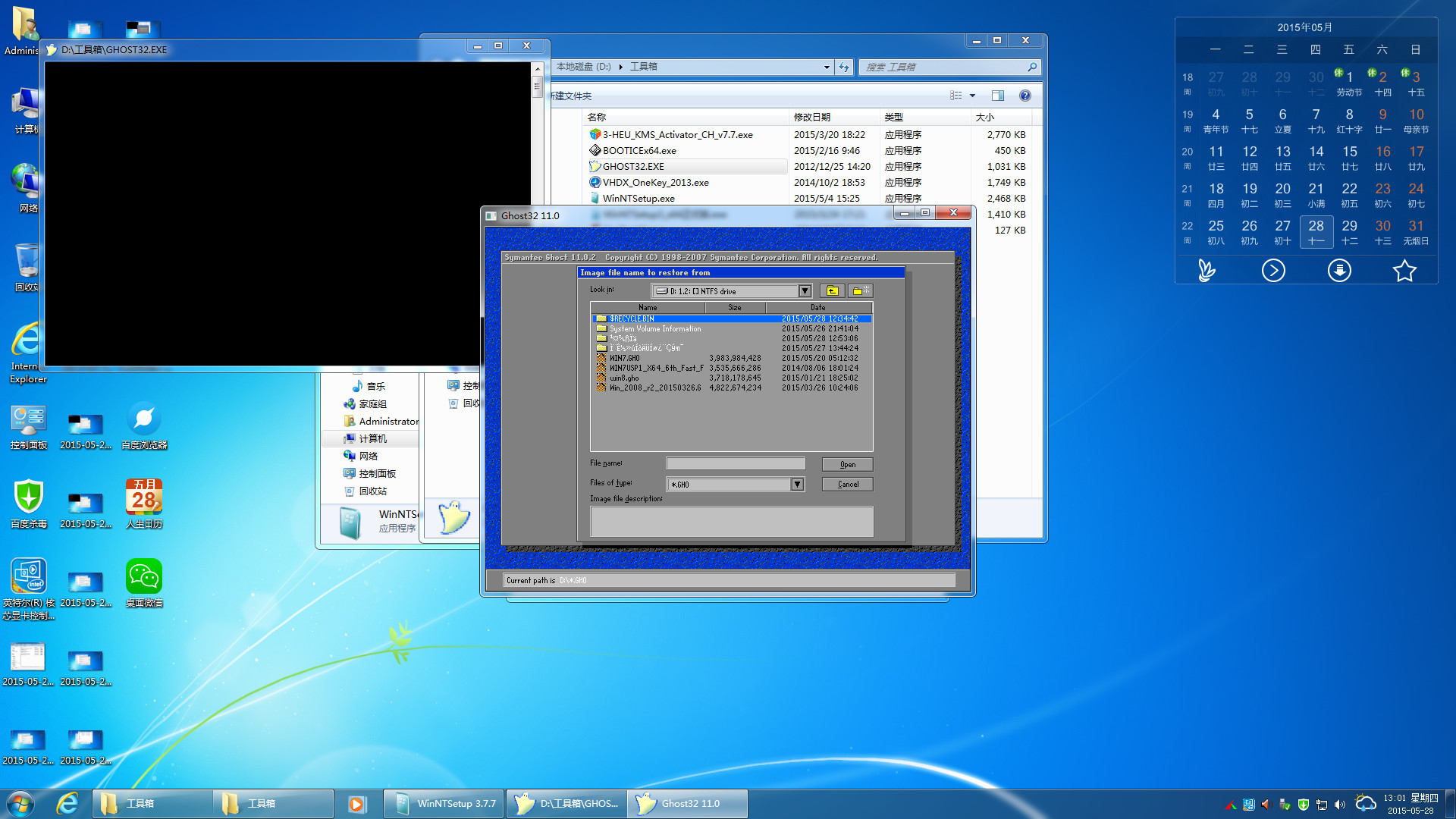Open 百度浏览器 desktop icon
Screen dimensions: 1456x819
coord(144,427)
